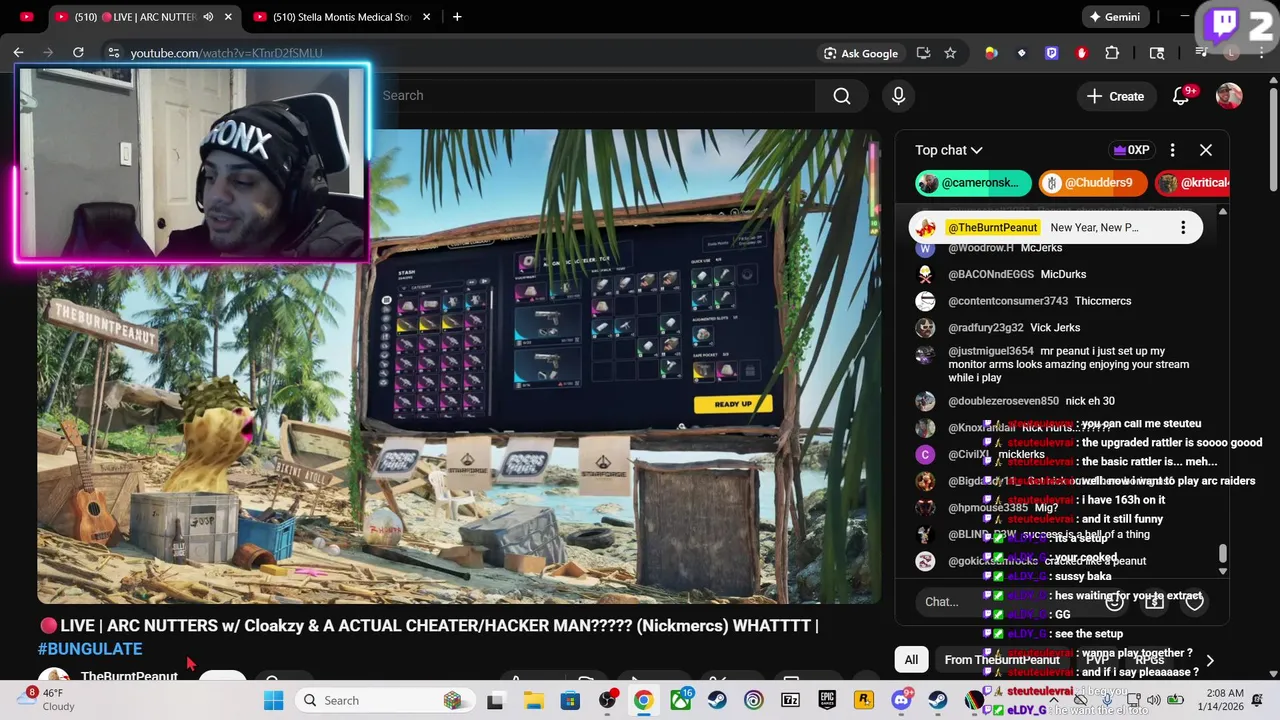1280x720 pixels.
Task: Open the Chrome three-dot menu
Action: (x=1262, y=53)
